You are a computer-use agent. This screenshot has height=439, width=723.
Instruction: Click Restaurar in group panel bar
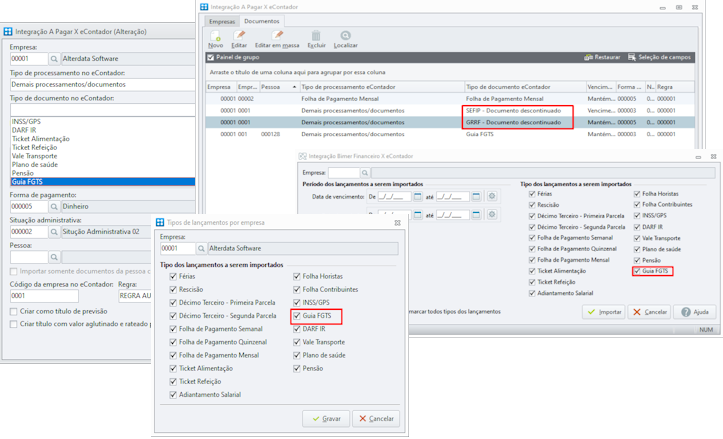pos(602,57)
